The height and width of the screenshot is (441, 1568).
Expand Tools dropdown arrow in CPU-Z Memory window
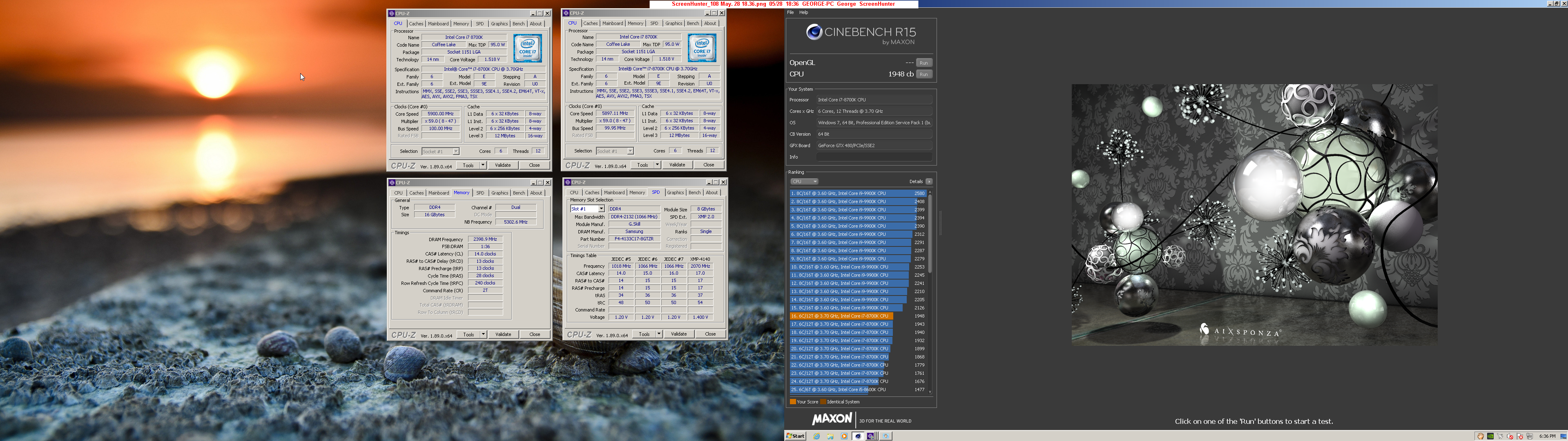(483, 334)
